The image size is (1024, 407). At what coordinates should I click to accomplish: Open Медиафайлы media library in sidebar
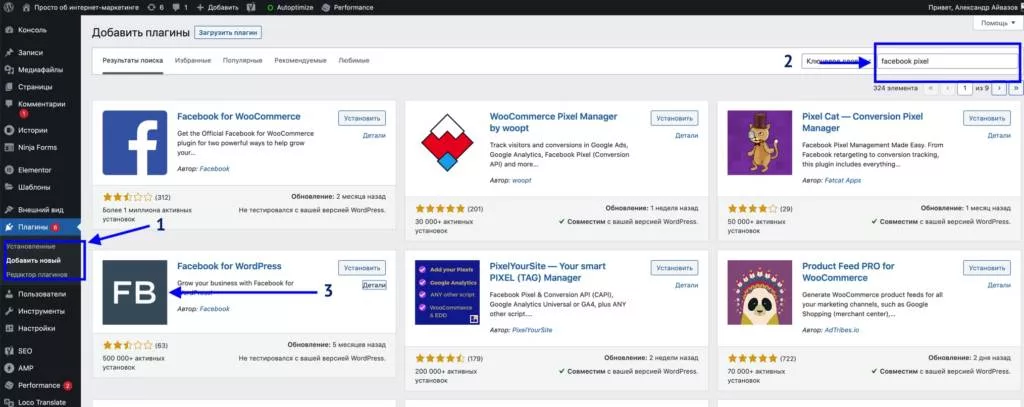click(x=40, y=69)
